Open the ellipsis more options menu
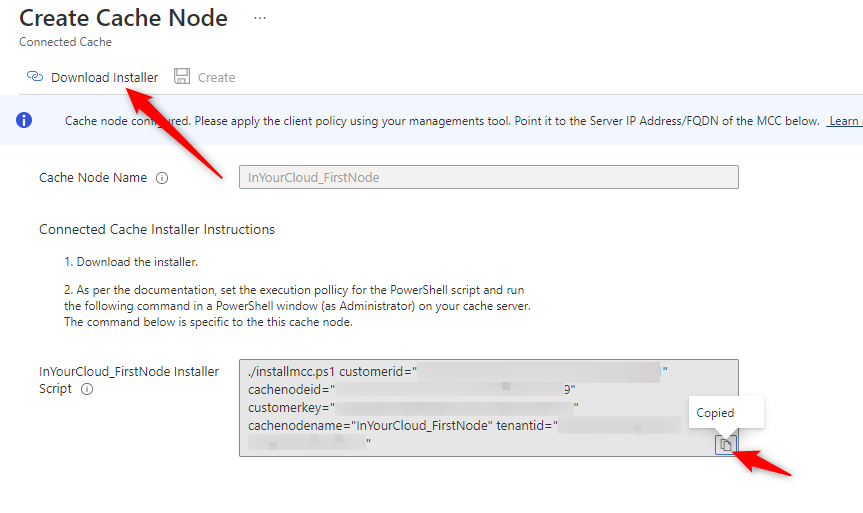The width and height of the screenshot is (863, 513). click(x=260, y=18)
